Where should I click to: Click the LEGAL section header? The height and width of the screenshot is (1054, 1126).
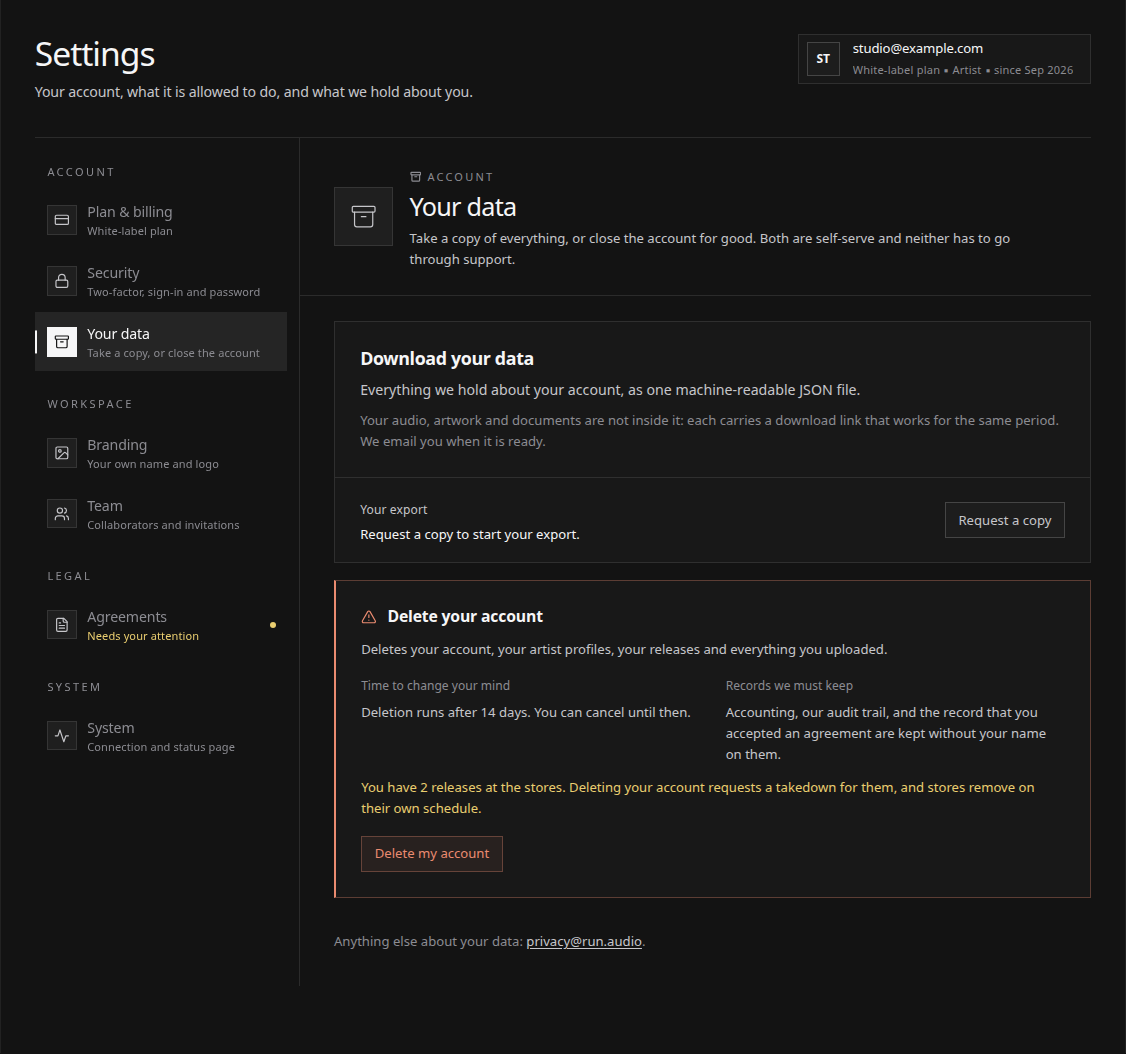click(x=69, y=577)
